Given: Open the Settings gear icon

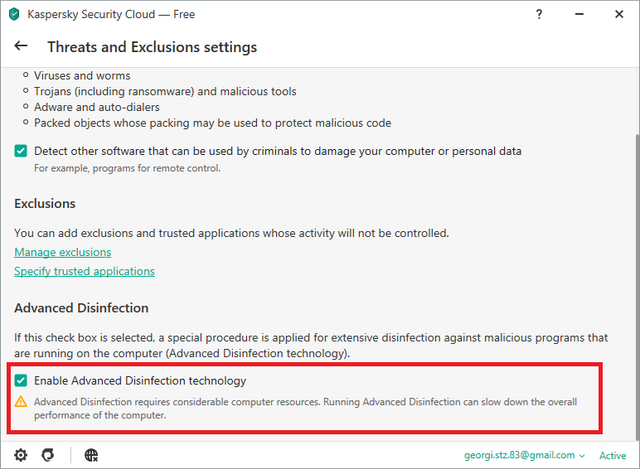Looking at the screenshot, I should pos(20,455).
